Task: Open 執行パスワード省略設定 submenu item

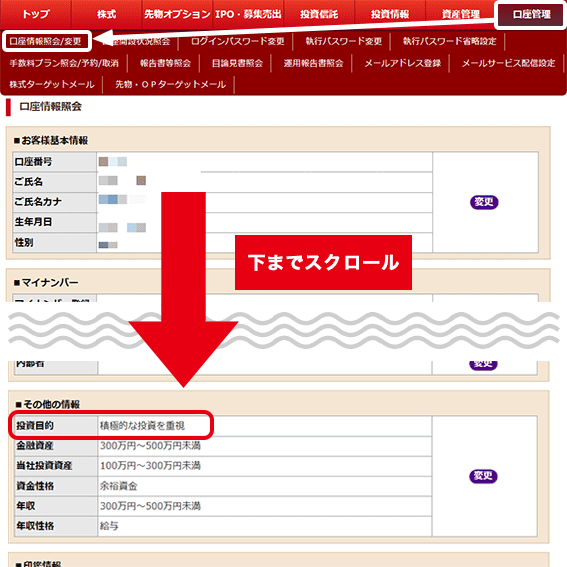Action: (x=449, y=41)
